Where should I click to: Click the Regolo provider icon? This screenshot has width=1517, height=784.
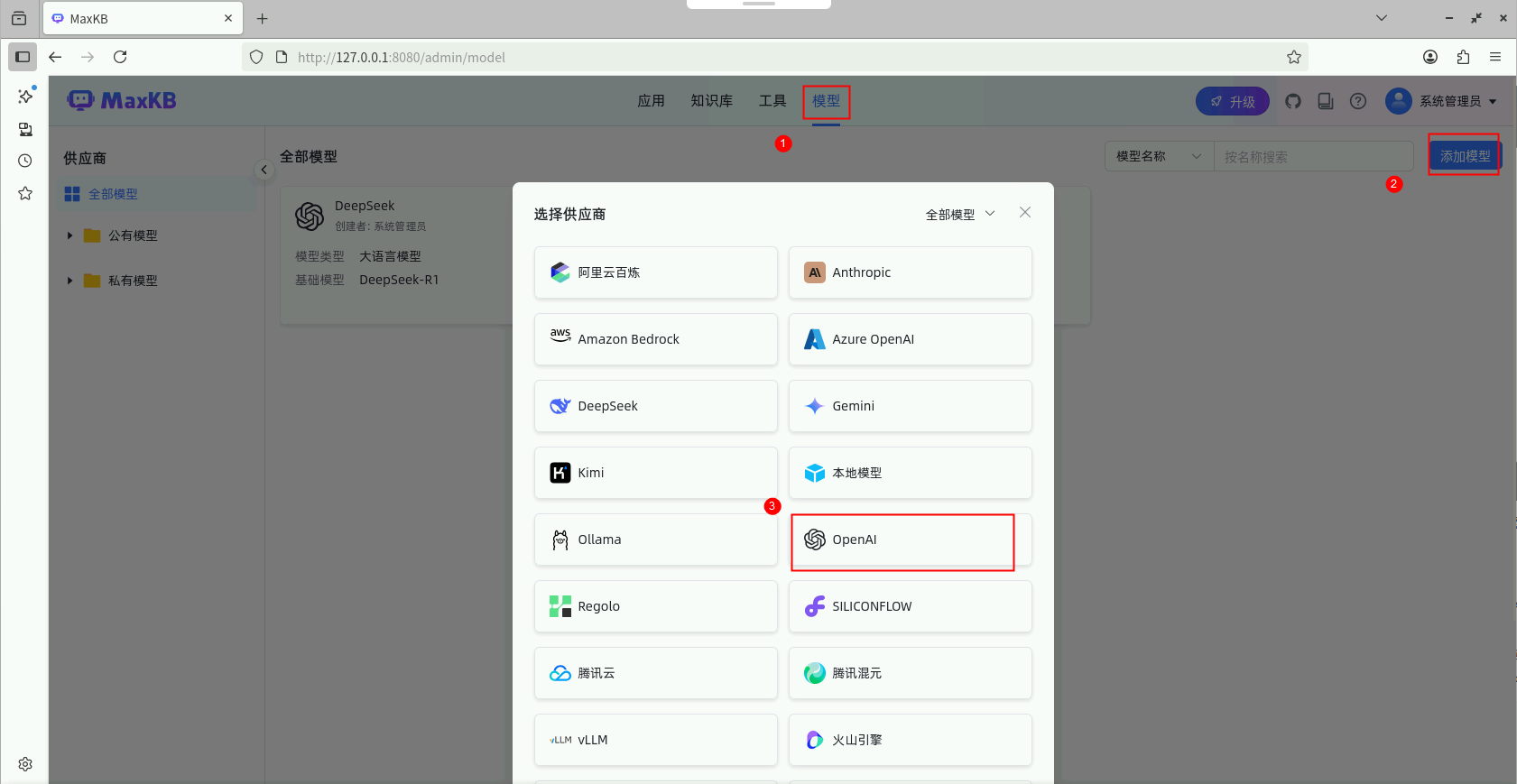(x=560, y=606)
